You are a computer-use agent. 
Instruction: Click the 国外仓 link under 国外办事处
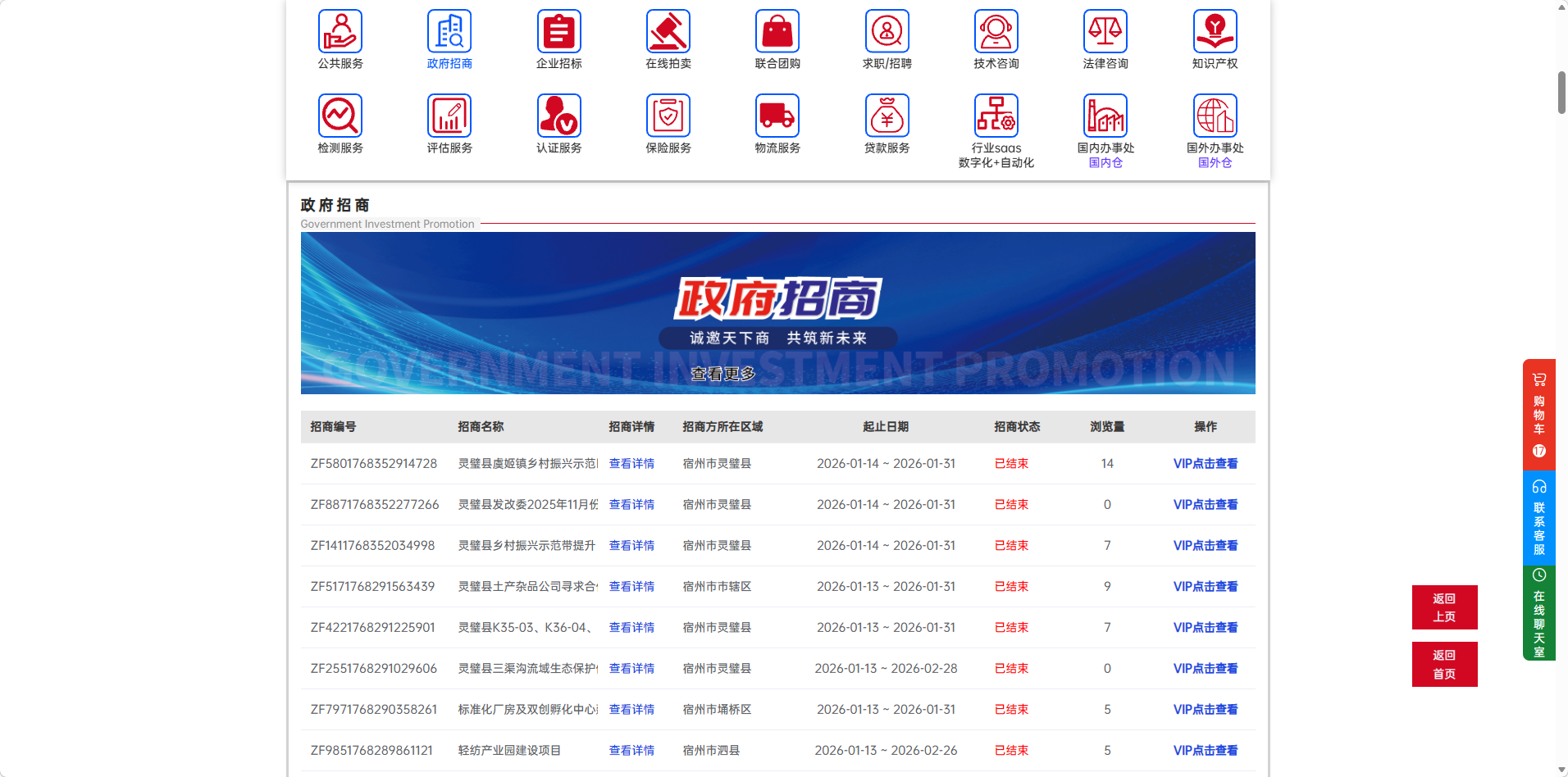pyautogui.click(x=1215, y=163)
